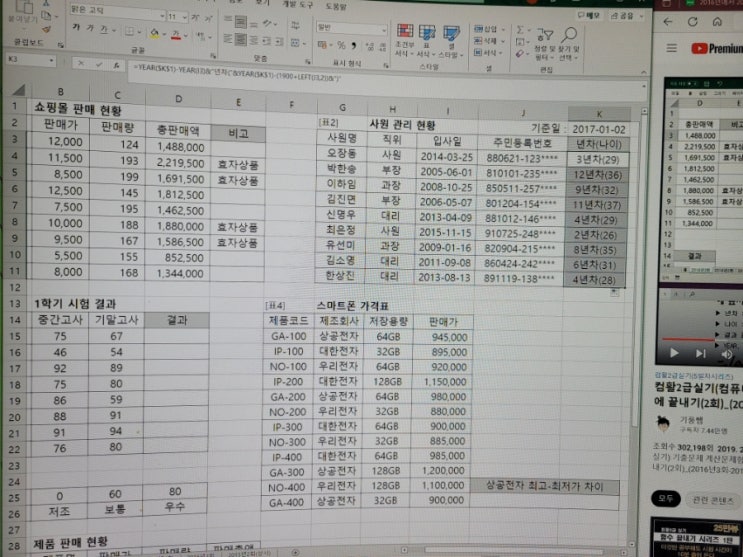This screenshot has height=557, width=743.
Task: Click the middle vertical align icon
Action: pos(241,22)
